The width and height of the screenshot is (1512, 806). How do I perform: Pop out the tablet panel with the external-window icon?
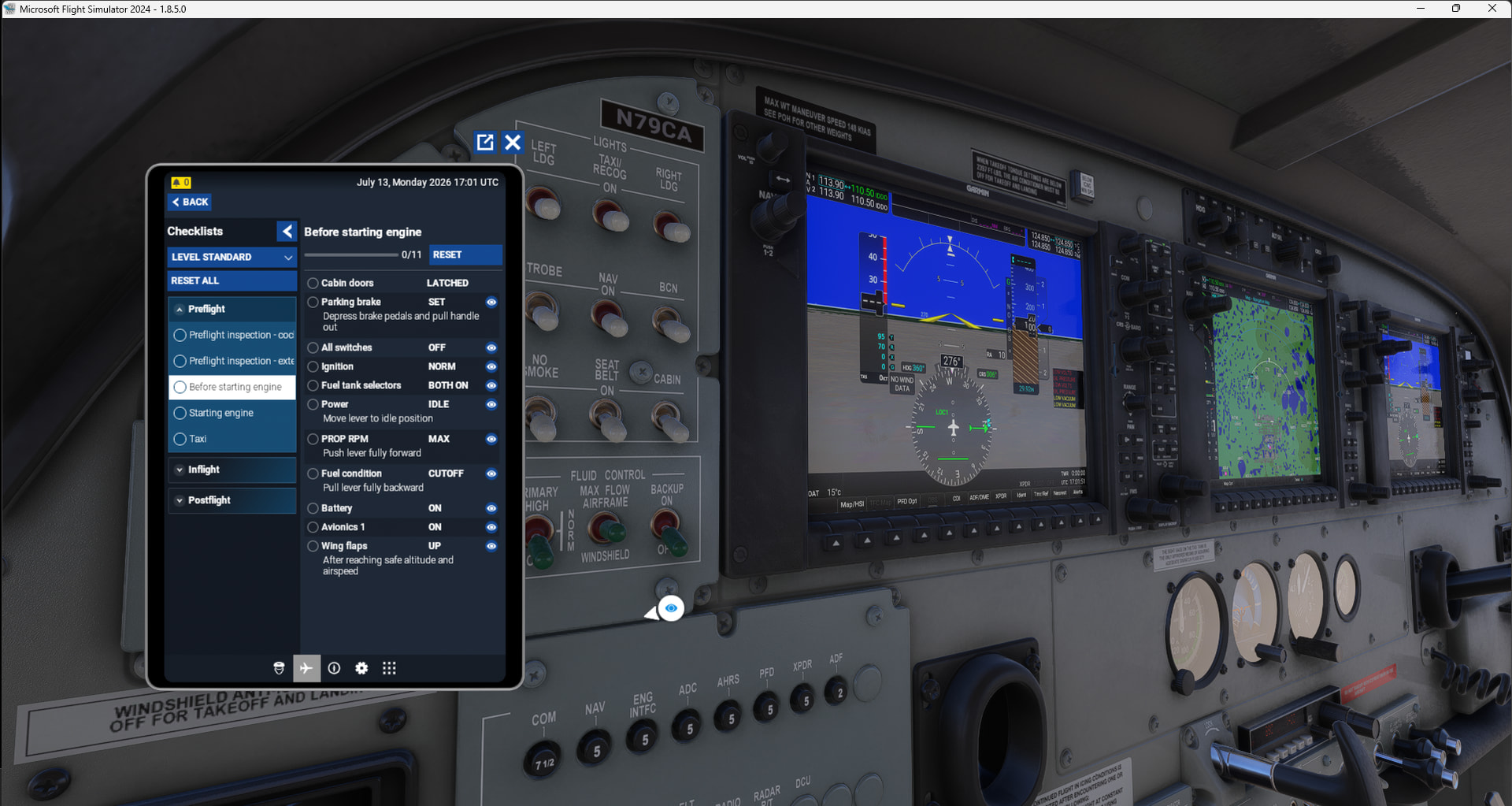click(485, 142)
